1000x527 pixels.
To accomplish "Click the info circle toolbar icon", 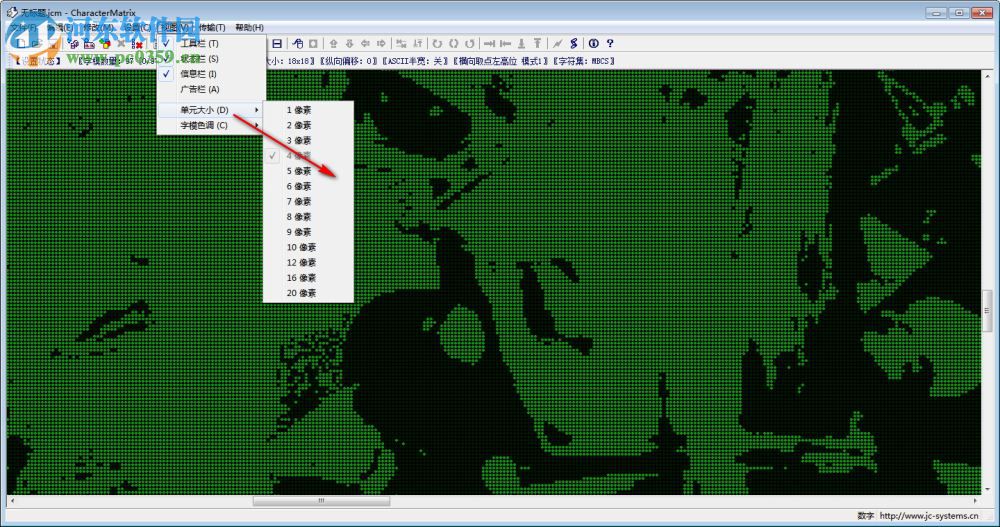I will [593, 44].
